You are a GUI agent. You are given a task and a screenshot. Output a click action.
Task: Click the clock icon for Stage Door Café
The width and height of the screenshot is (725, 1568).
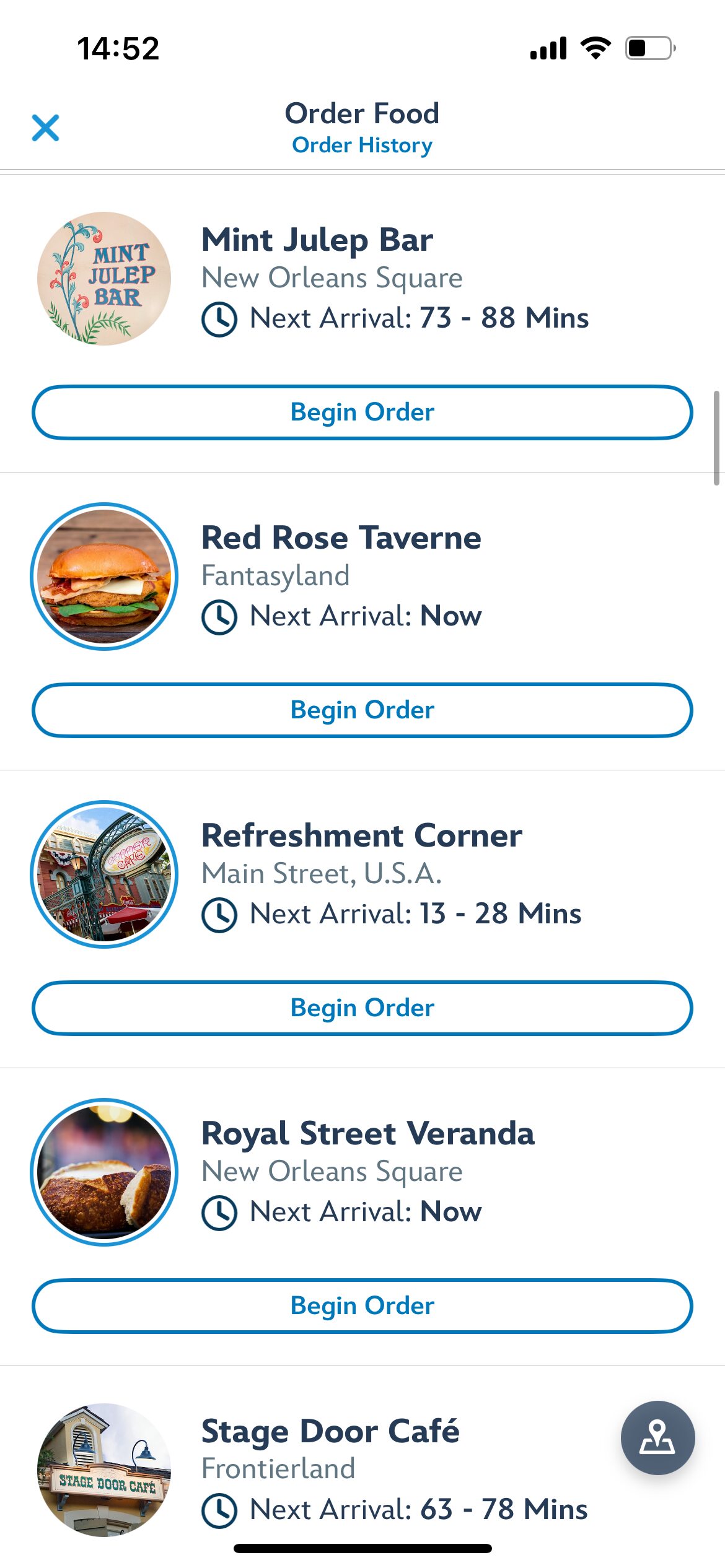[219, 1510]
